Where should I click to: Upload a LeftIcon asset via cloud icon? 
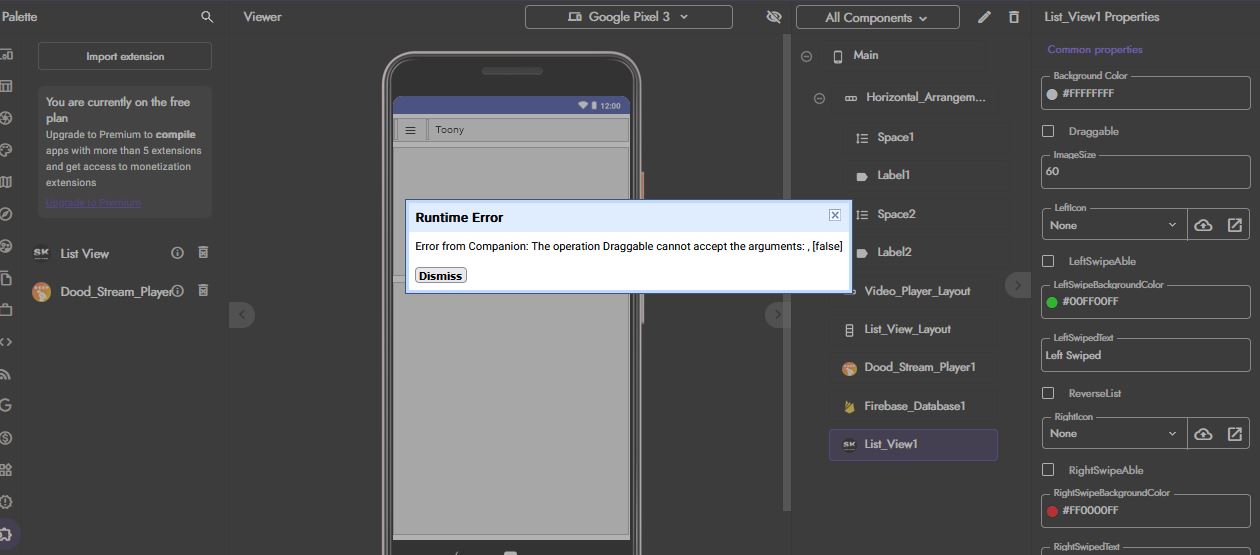tap(1203, 225)
